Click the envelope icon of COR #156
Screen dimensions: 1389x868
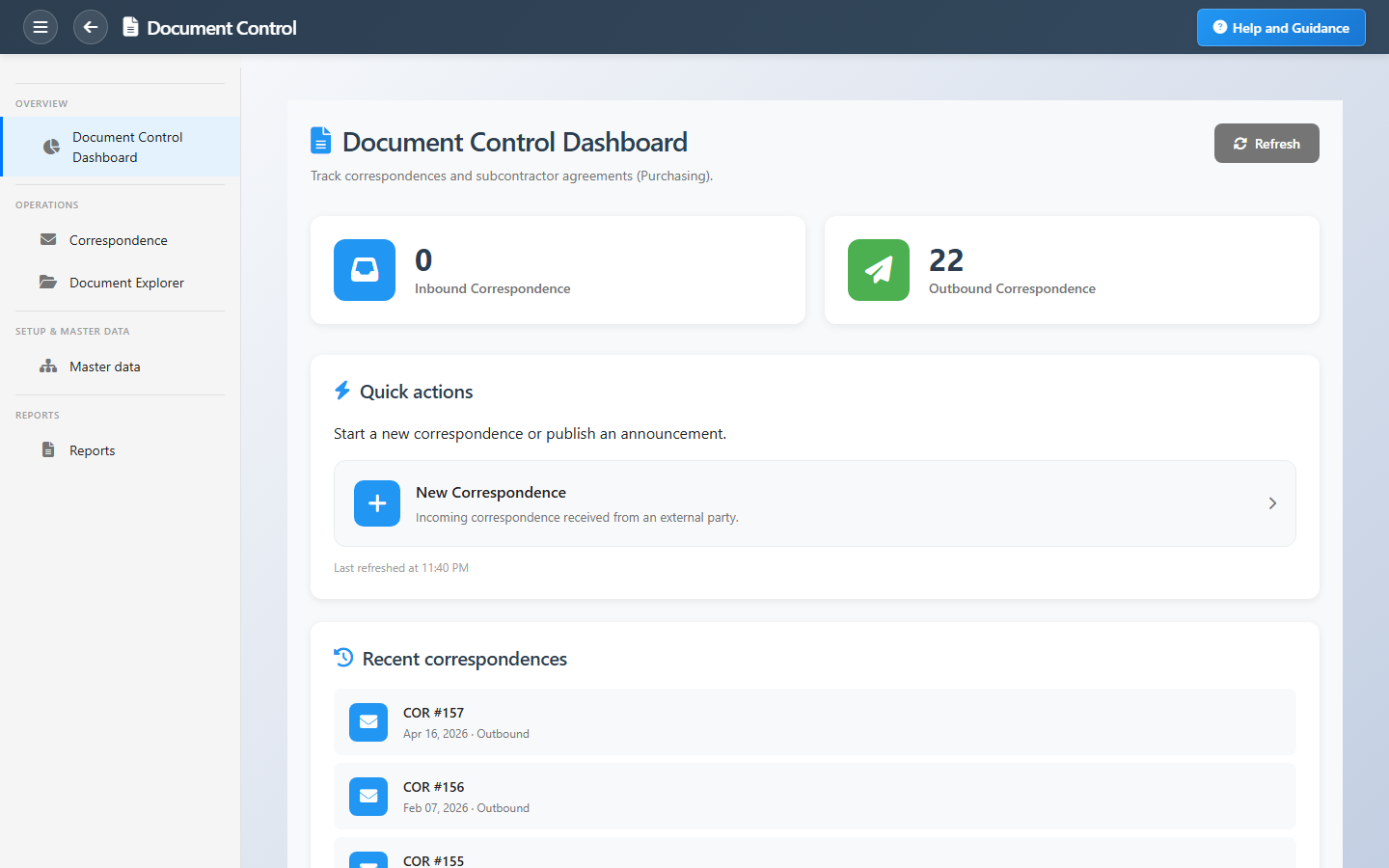(368, 797)
